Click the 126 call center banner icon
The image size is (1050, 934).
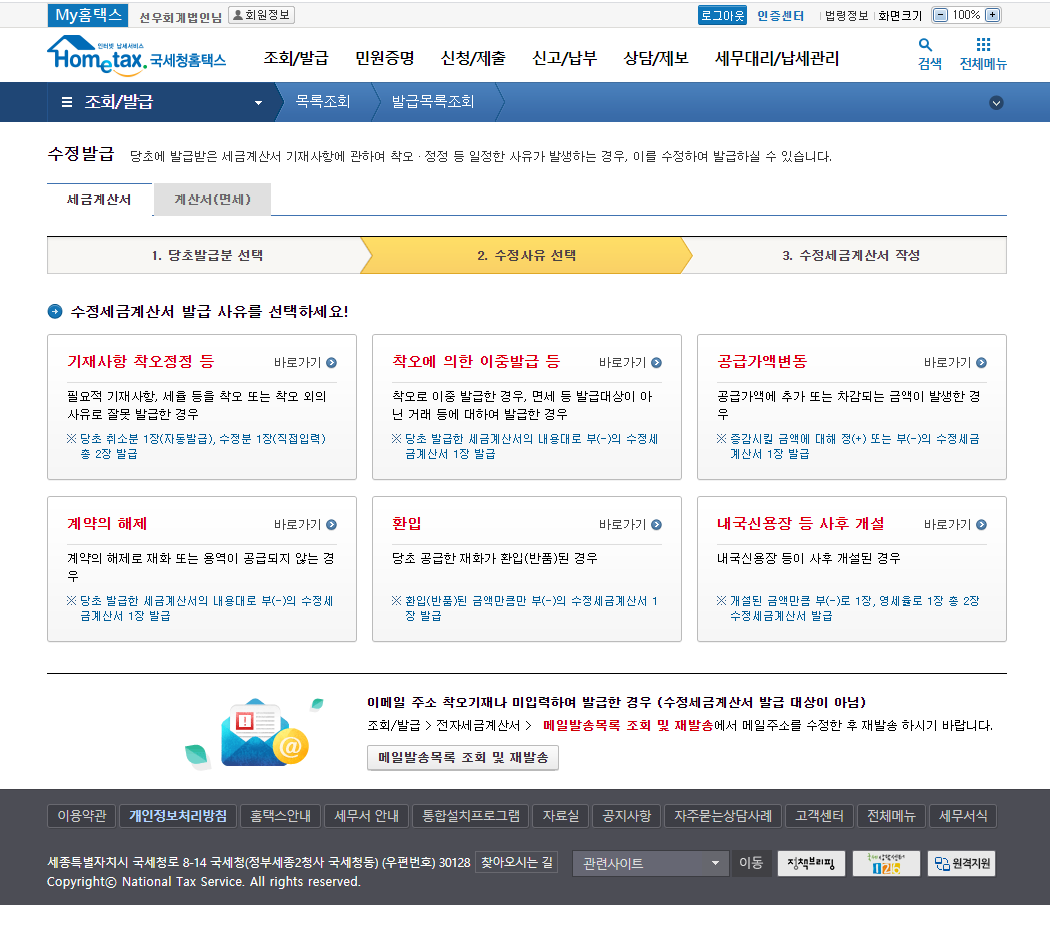(886, 863)
